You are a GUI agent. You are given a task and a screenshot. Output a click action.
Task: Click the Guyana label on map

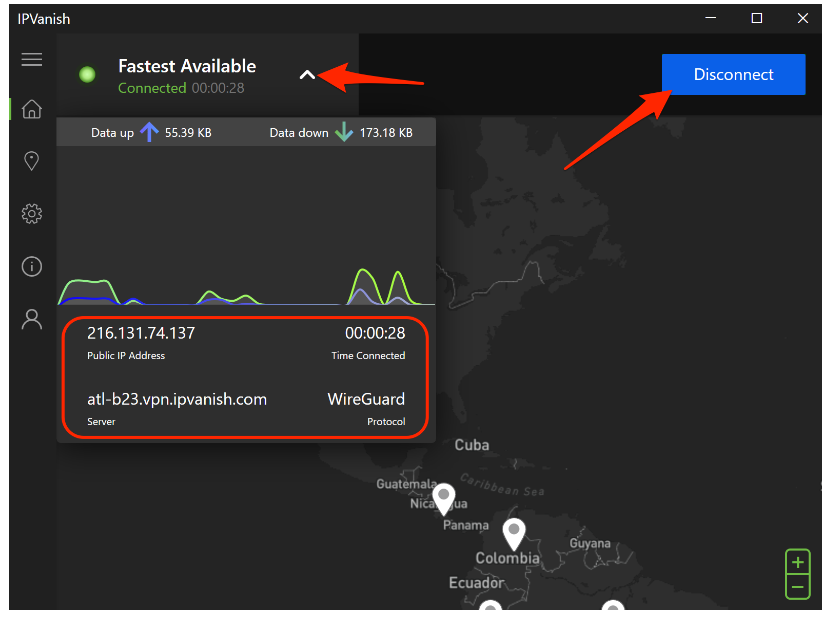(590, 544)
